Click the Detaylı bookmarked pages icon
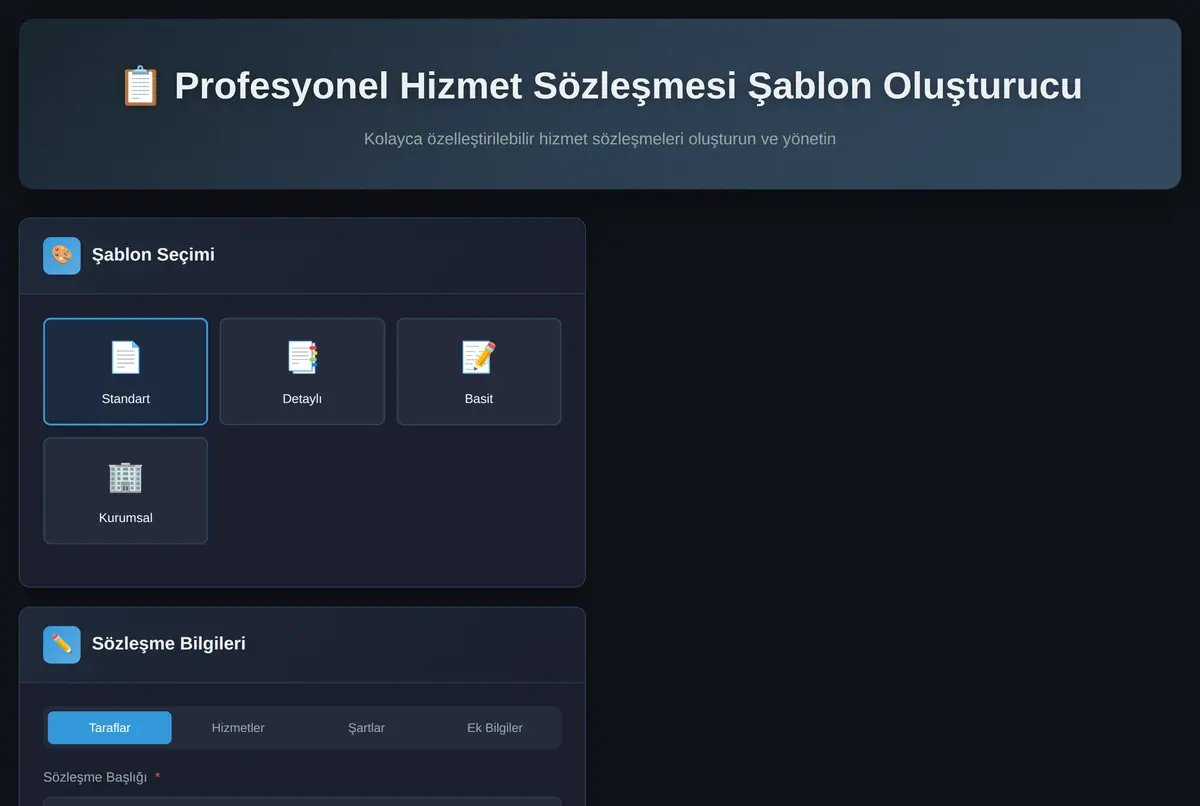Image resolution: width=1200 pixels, height=806 pixels. click(302, 357)
